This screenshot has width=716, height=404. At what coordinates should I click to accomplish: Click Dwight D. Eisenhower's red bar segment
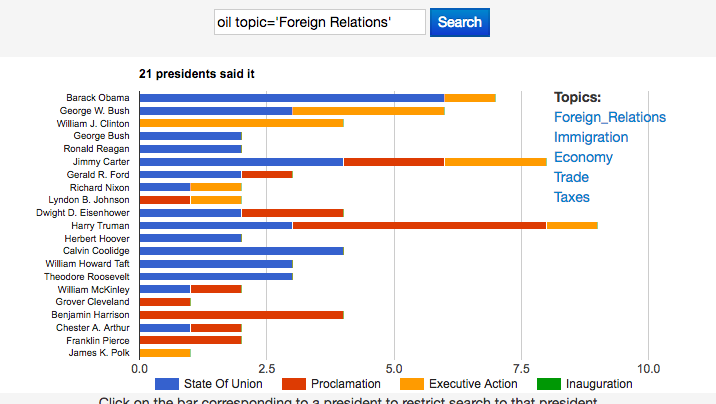pyautogui.click(x=292, y=213)
